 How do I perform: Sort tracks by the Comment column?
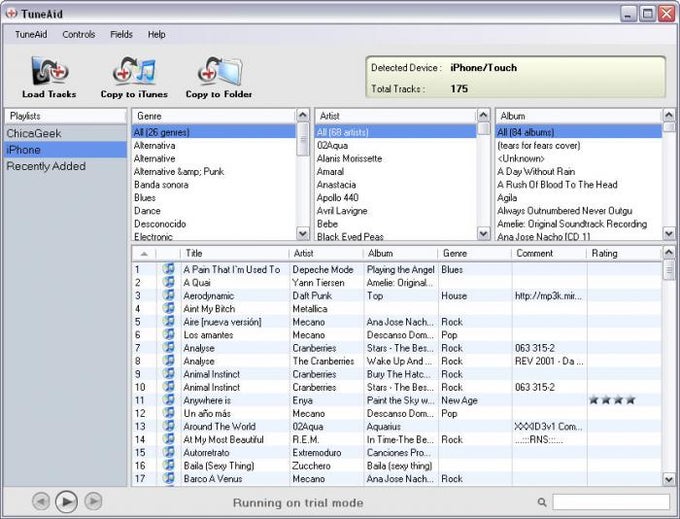click(549, 253)
